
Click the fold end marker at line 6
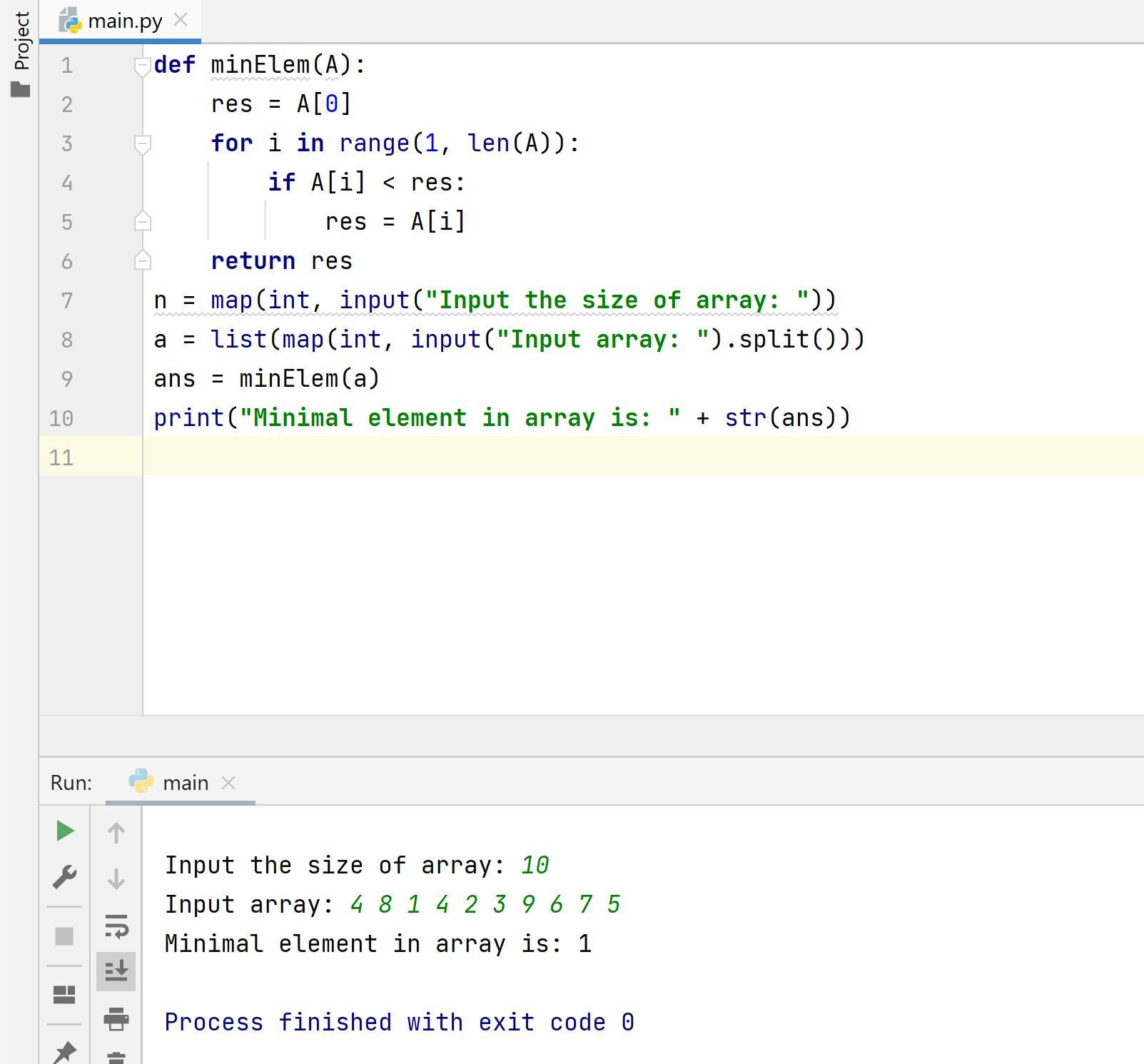pyautogui.click(x=142, y=261)
